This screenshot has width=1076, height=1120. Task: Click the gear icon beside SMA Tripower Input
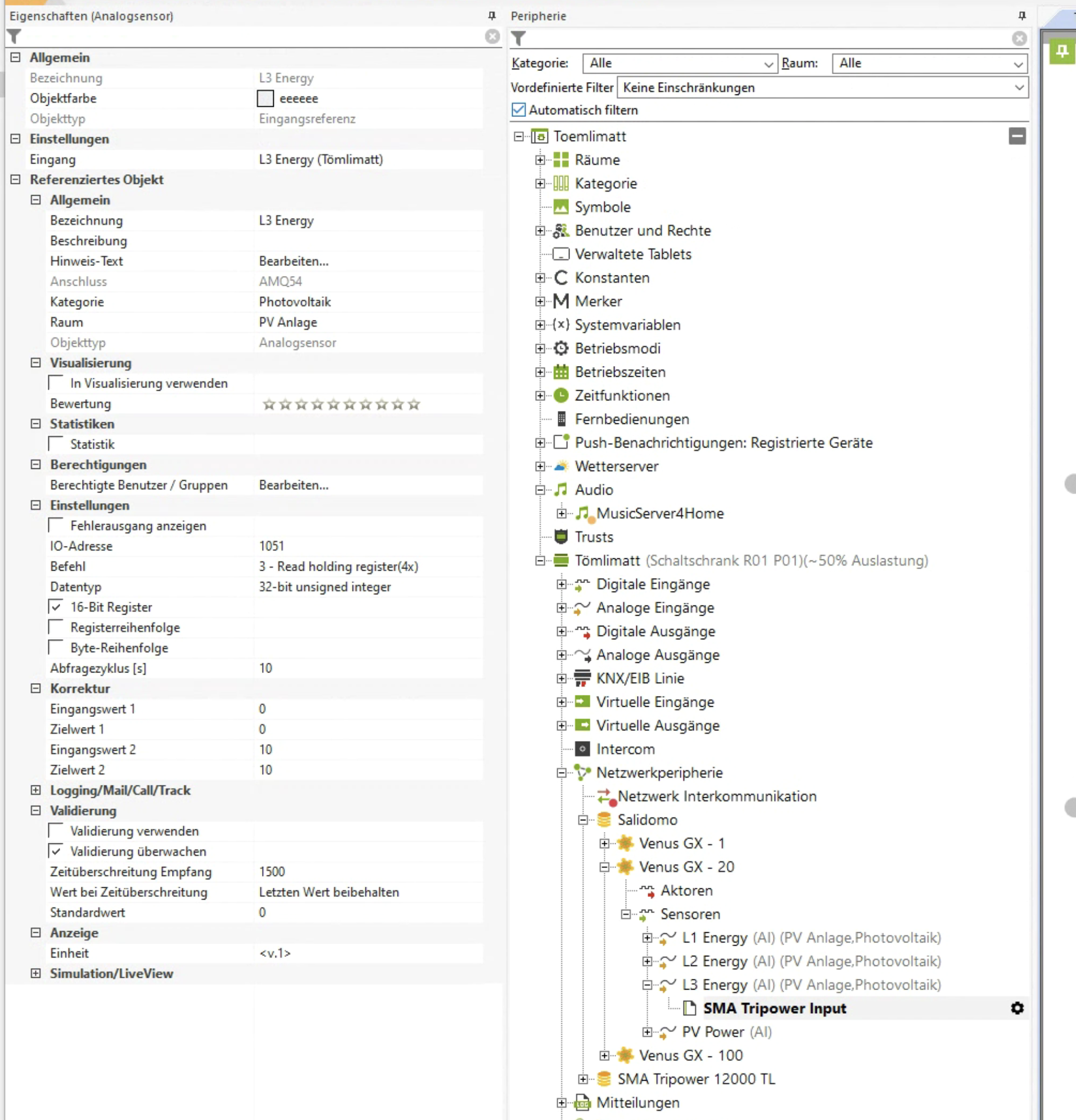pos(1016,1008)
